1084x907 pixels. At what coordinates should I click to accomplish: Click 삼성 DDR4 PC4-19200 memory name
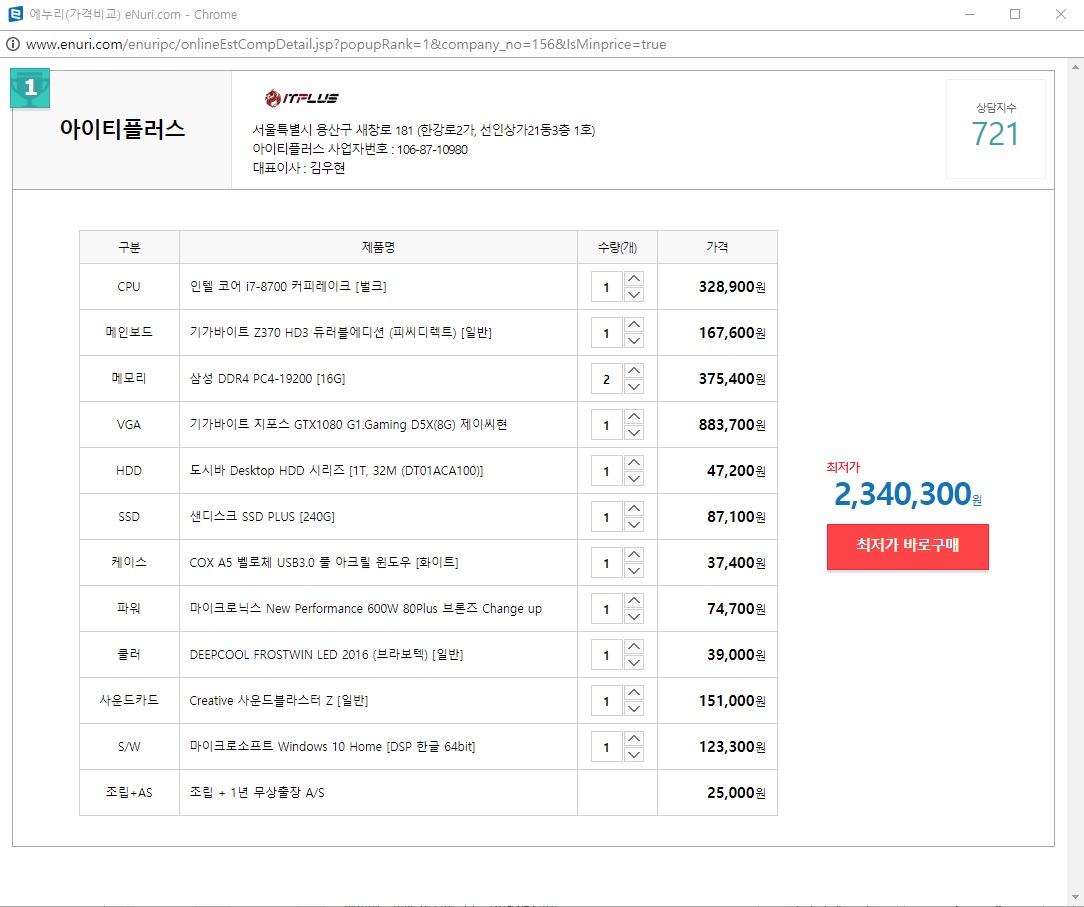pyautogui.click(x=268, y=379)
